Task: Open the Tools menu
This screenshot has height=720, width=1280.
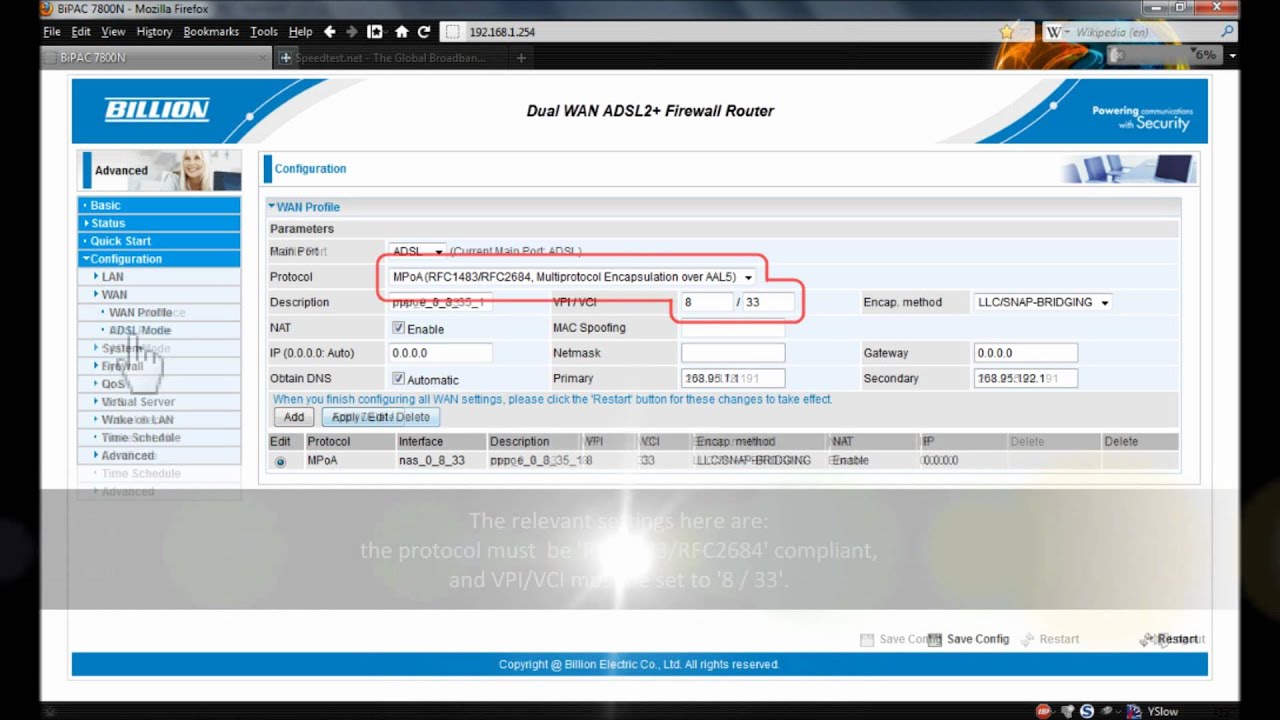Action: (264, 32)
